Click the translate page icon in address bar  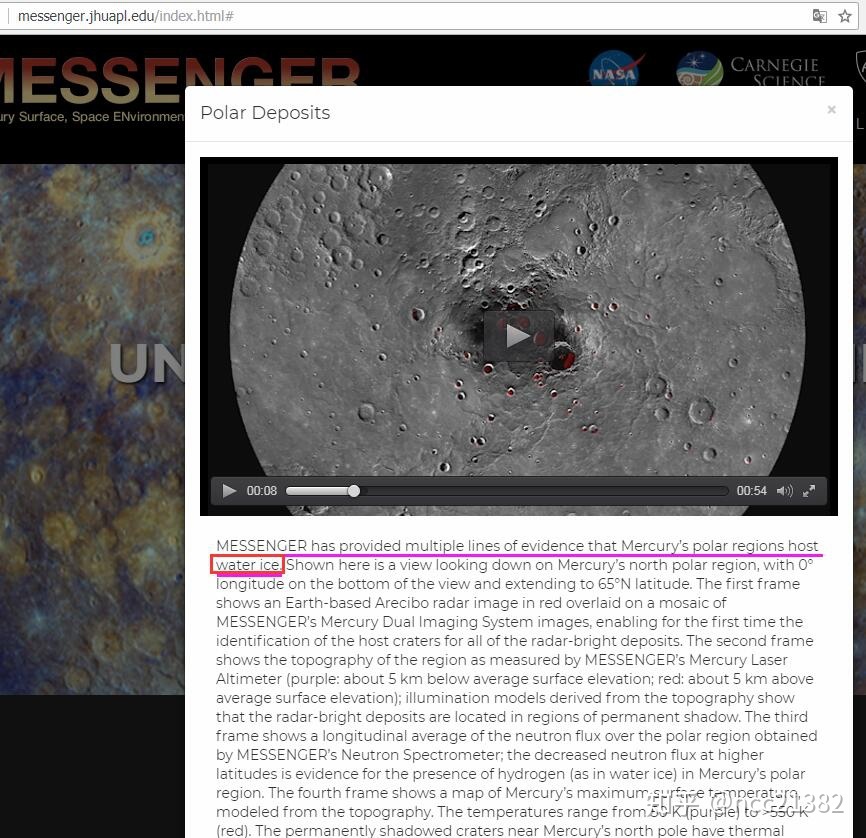coord(820,16)
